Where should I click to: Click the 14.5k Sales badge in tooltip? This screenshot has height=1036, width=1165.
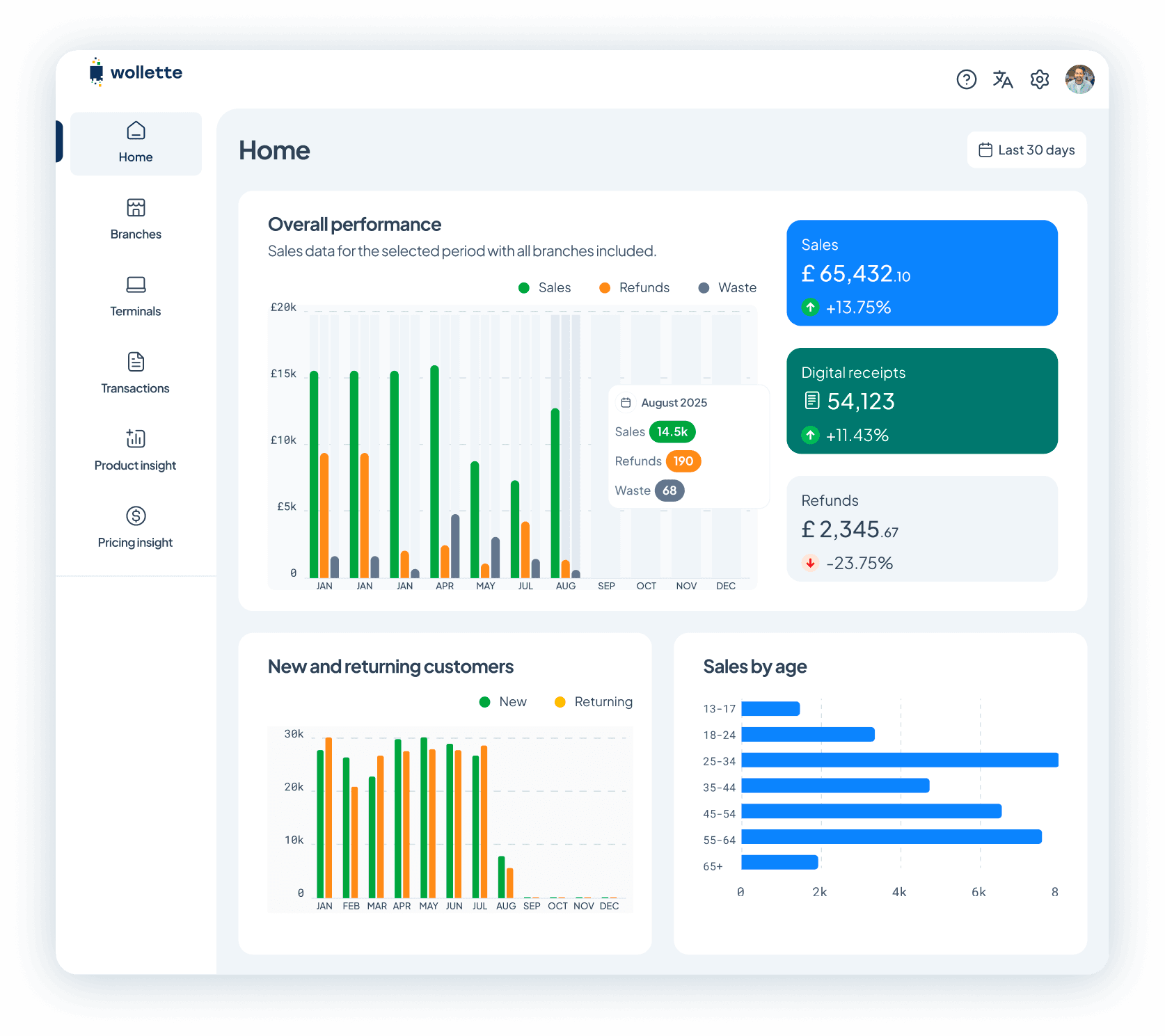[672, 432]
